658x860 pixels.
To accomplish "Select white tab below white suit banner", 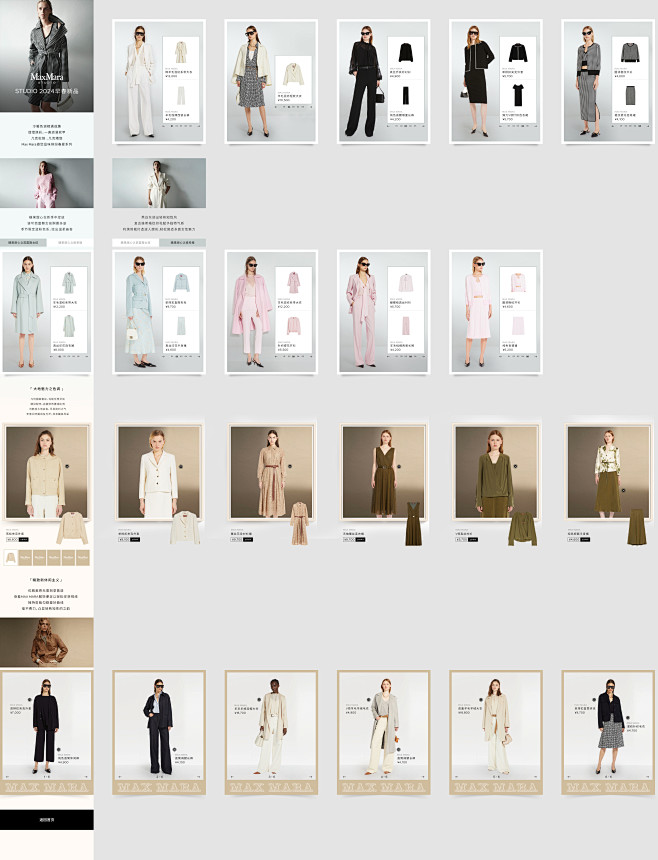I will coord(135,242).
